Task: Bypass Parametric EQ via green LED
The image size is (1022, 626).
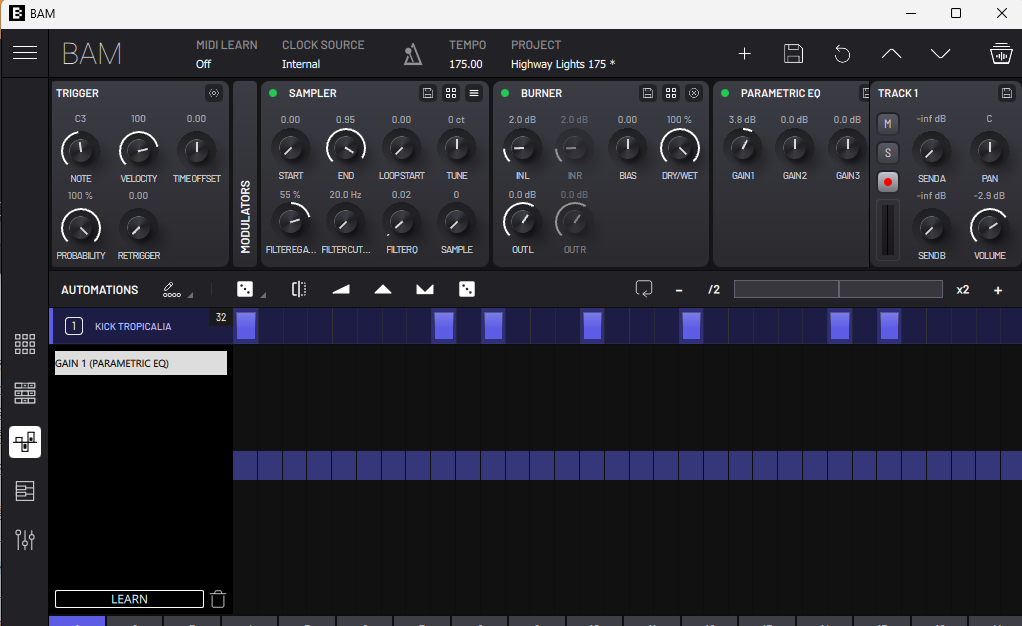Action: click(x=725, y=93)
